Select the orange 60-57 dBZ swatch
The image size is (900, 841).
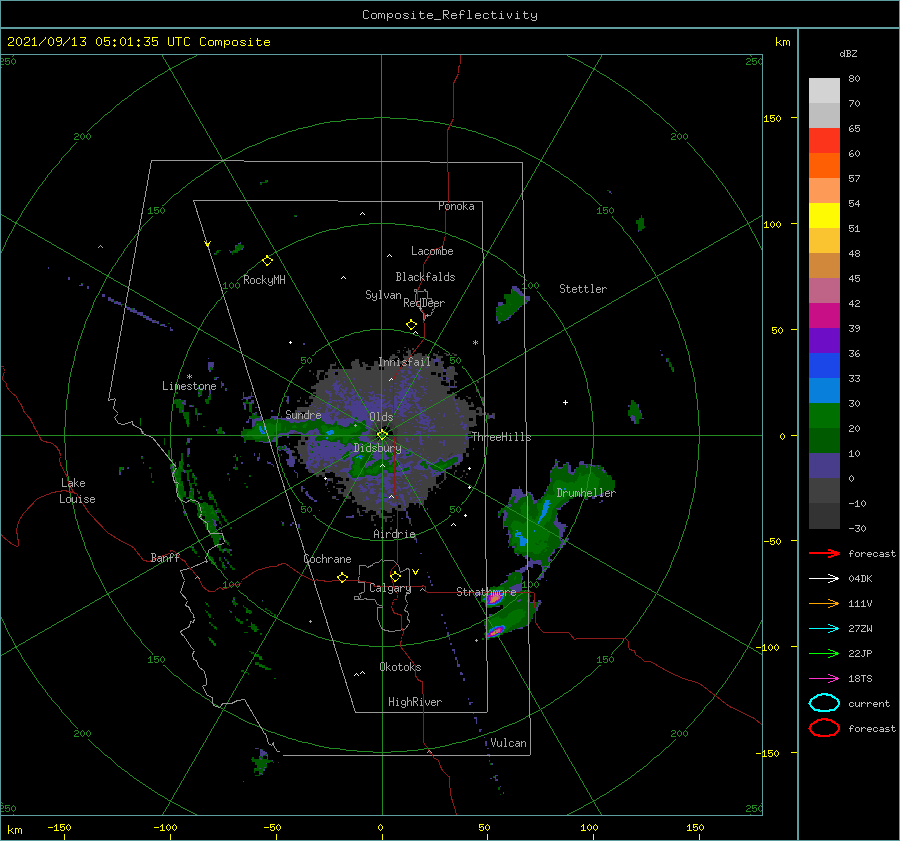[824, 165]
